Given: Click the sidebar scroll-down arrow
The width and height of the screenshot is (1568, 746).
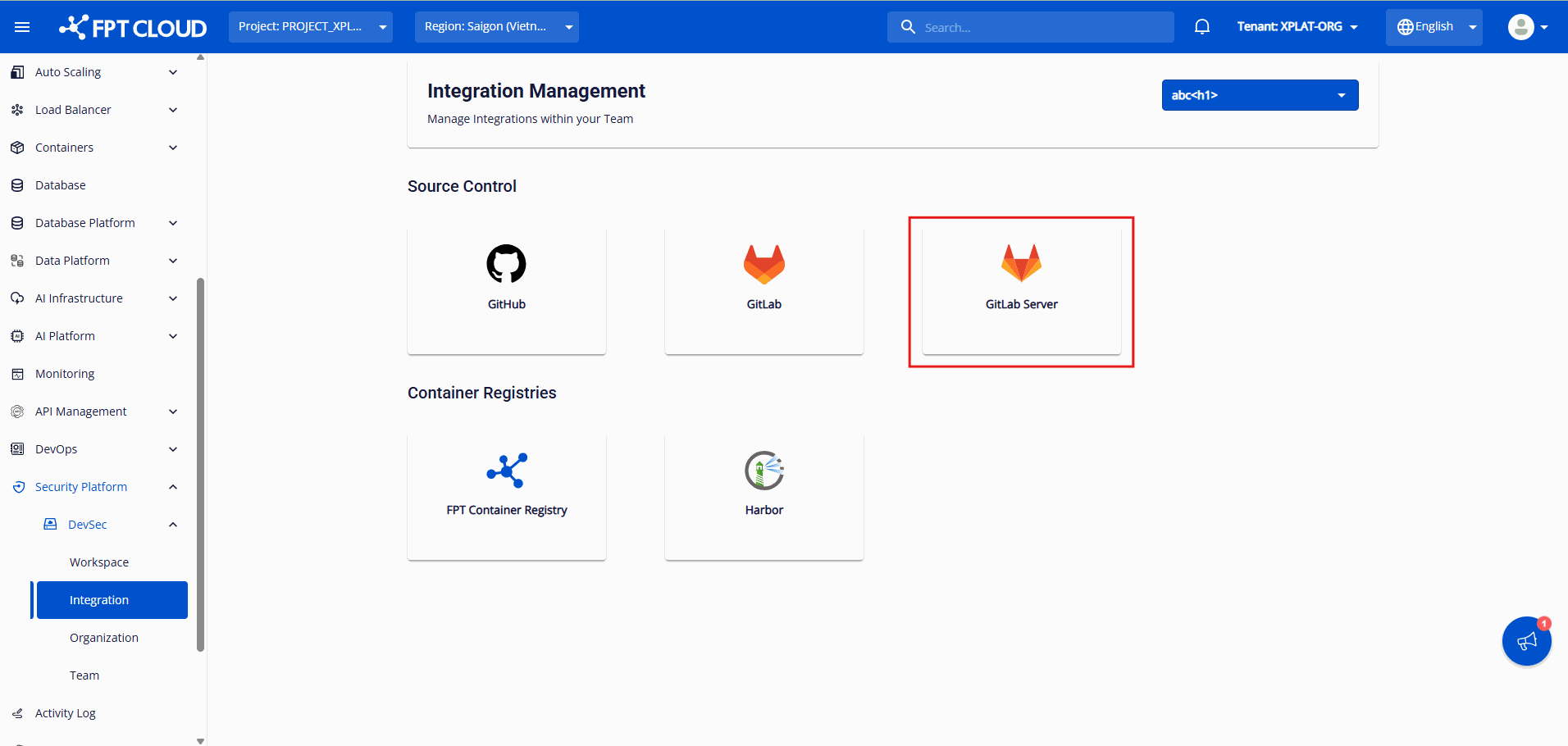Looking at the screenshot, I should [200, 740].
